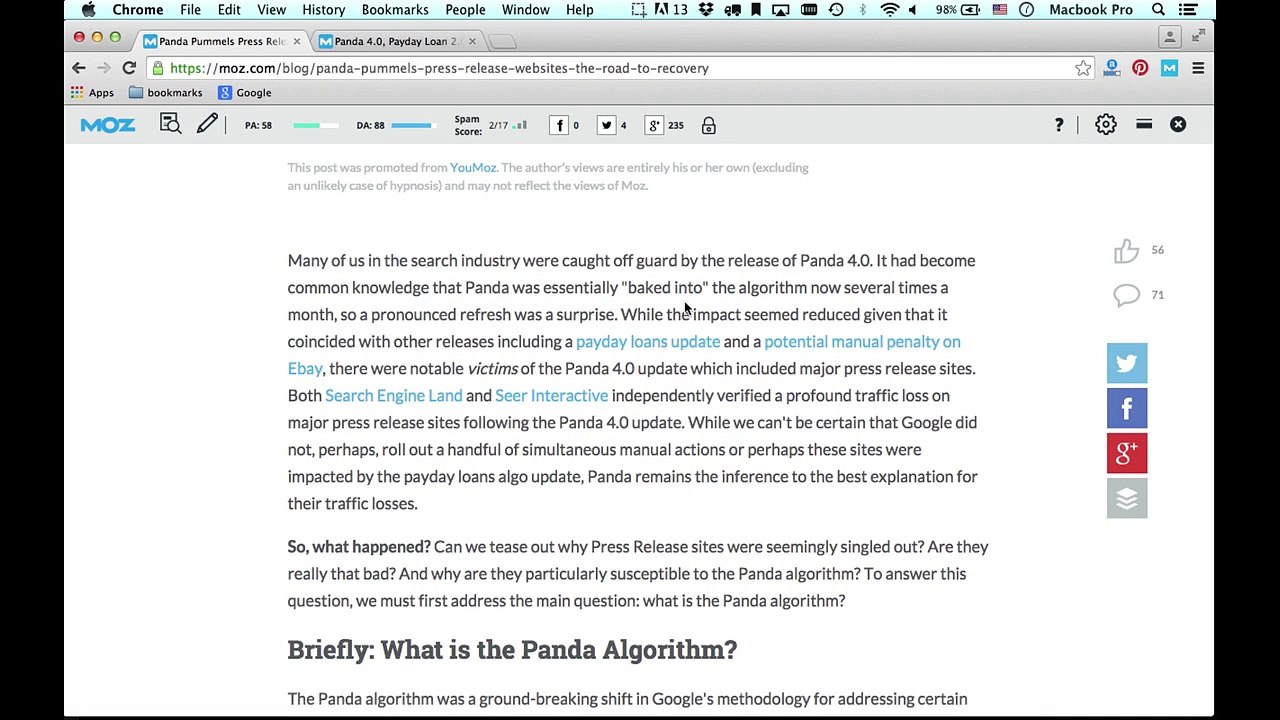Click the Spam Score 2/17 indicator
Image resolution: width=1280 pixels, height=720 pixels.
[491, 125]
